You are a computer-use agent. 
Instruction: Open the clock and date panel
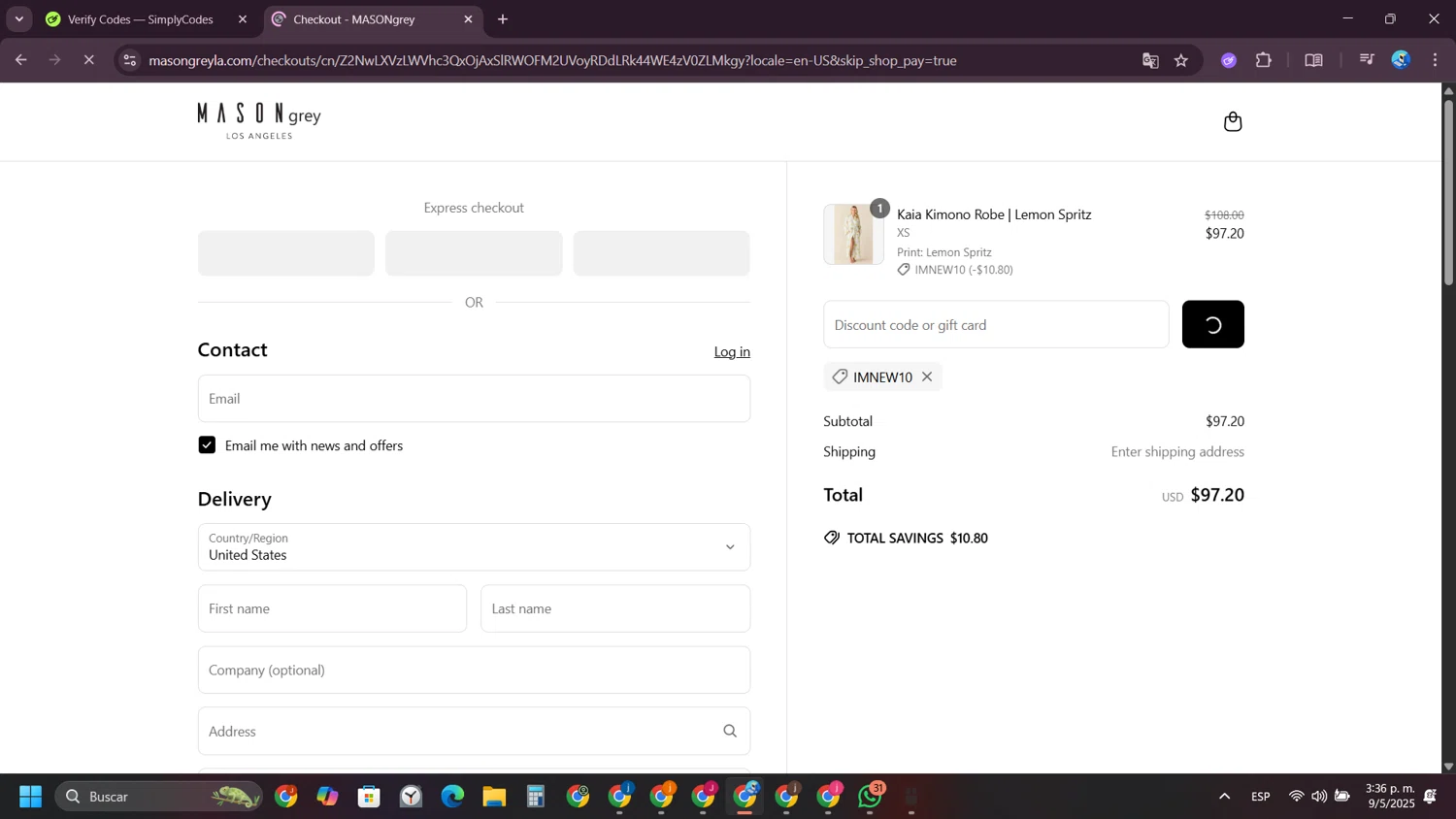click(x=1390, y=796)
